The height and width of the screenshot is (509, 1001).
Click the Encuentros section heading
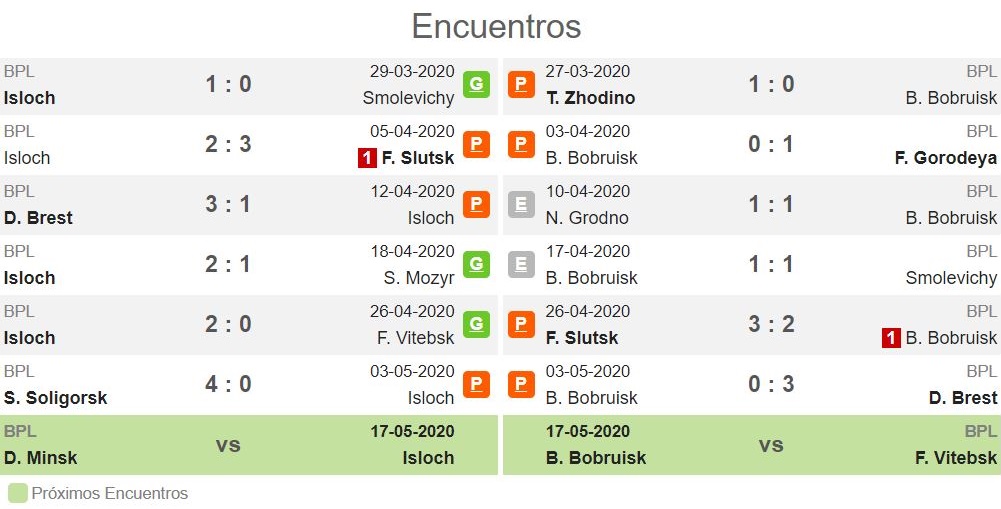tap(497, 27)
